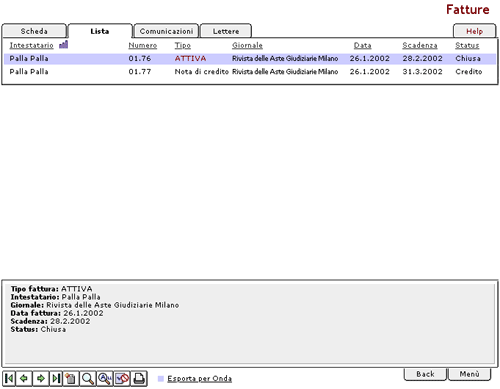
Task: Click the Menù button
Action: 469,374
